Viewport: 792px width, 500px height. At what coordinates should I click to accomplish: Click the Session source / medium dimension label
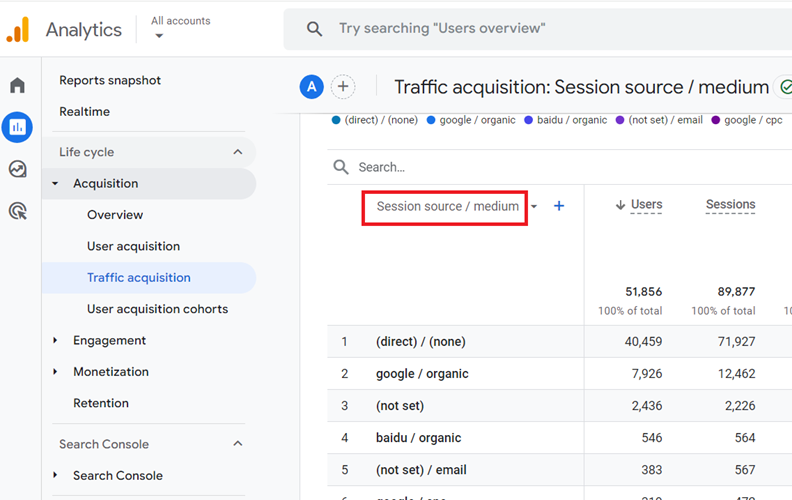pos(448,206)
